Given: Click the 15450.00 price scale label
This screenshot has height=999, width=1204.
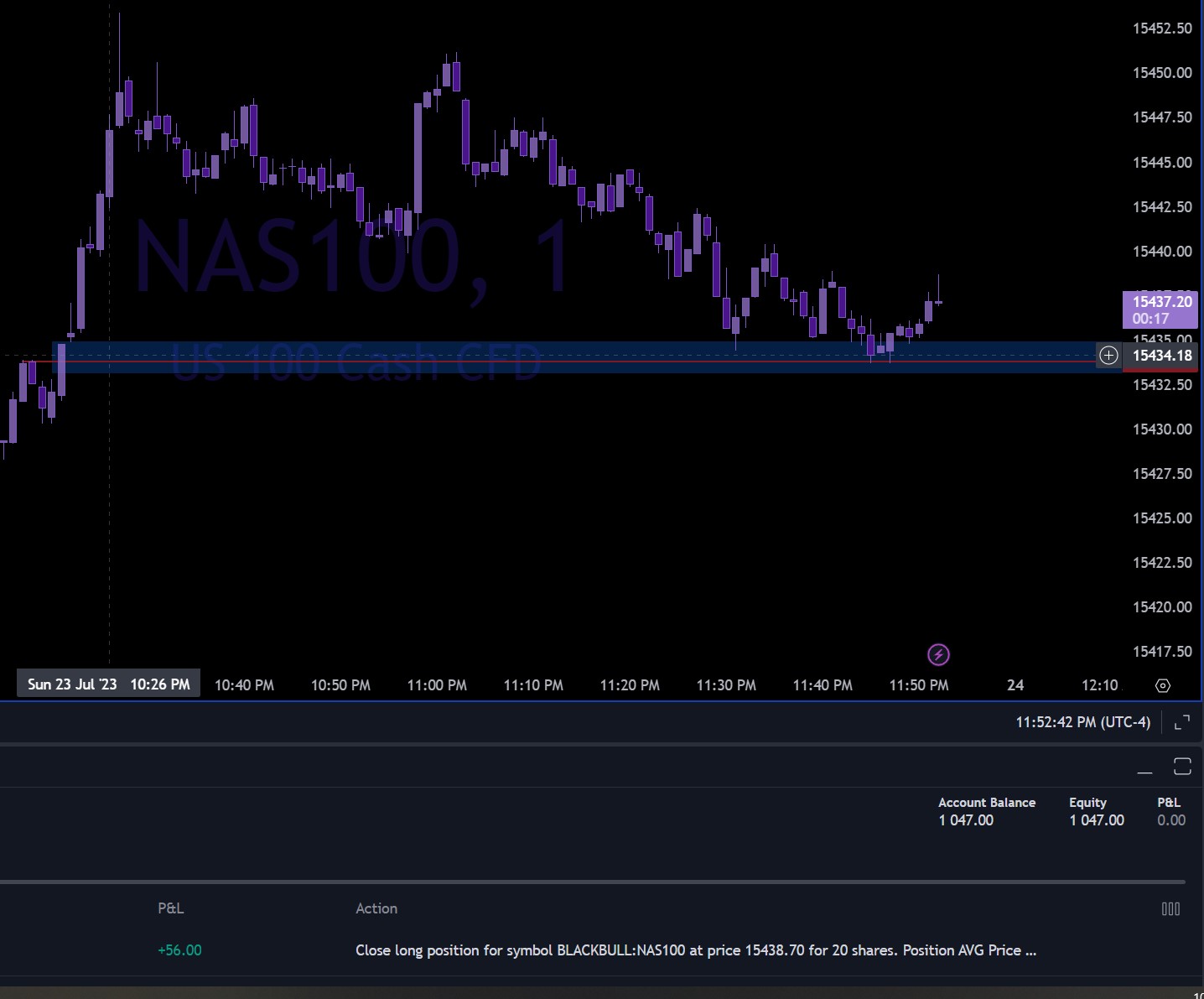Looking at the screenshot, I should point(1162,73).
